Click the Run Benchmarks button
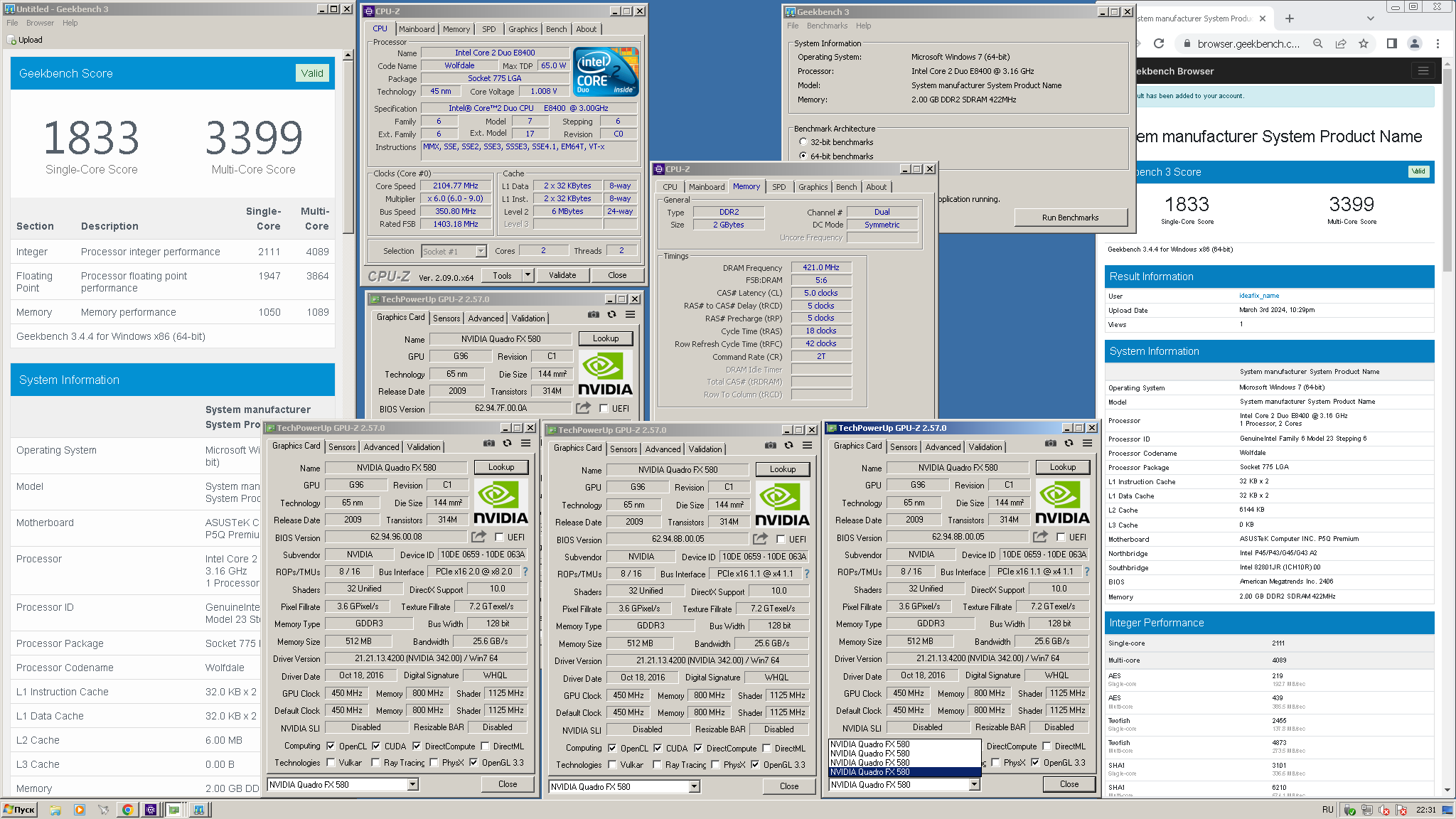1456x819 pixels. tap(1070, 217)
